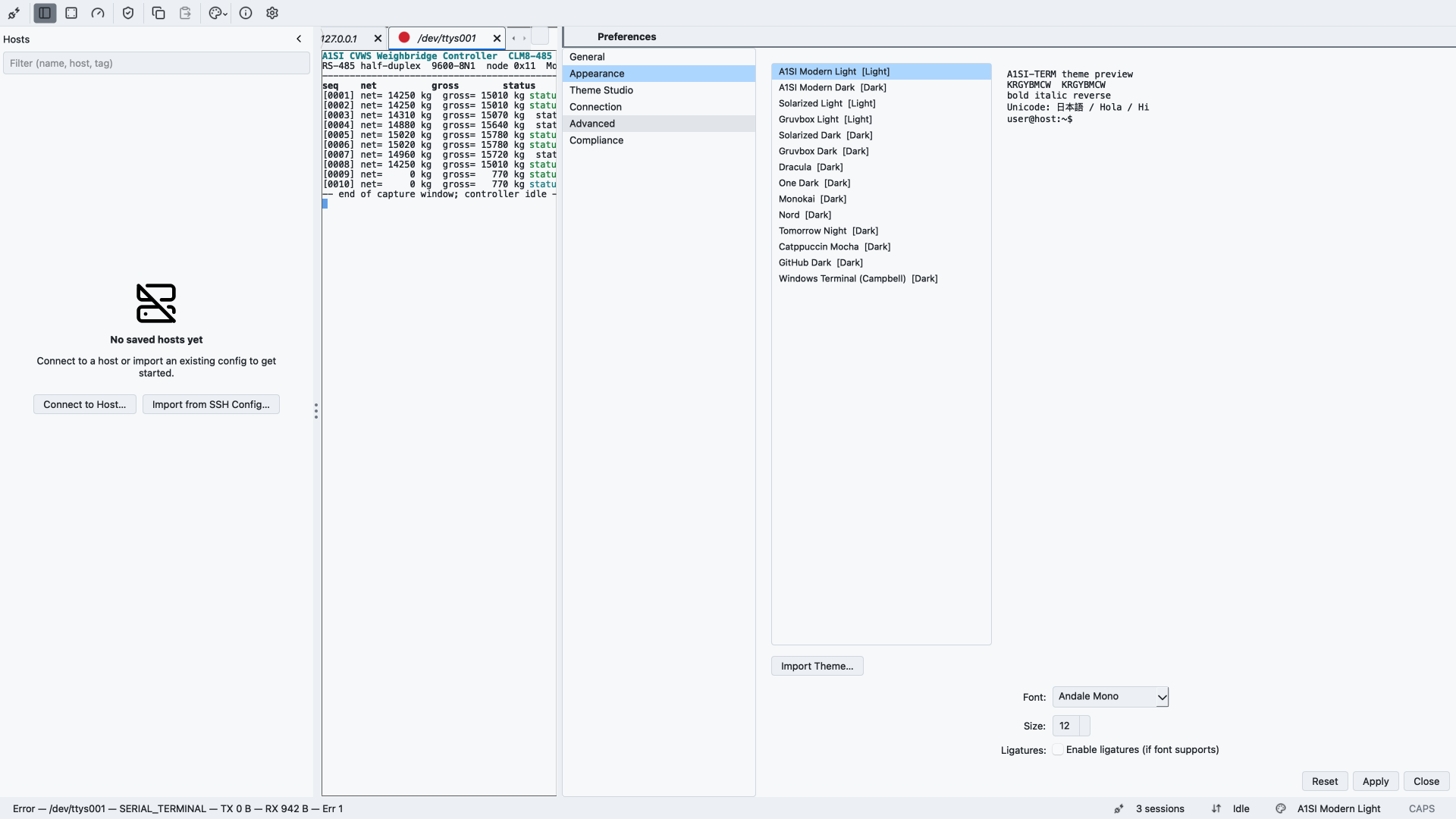Enable ligatures checkbox

coord(1057,749)
